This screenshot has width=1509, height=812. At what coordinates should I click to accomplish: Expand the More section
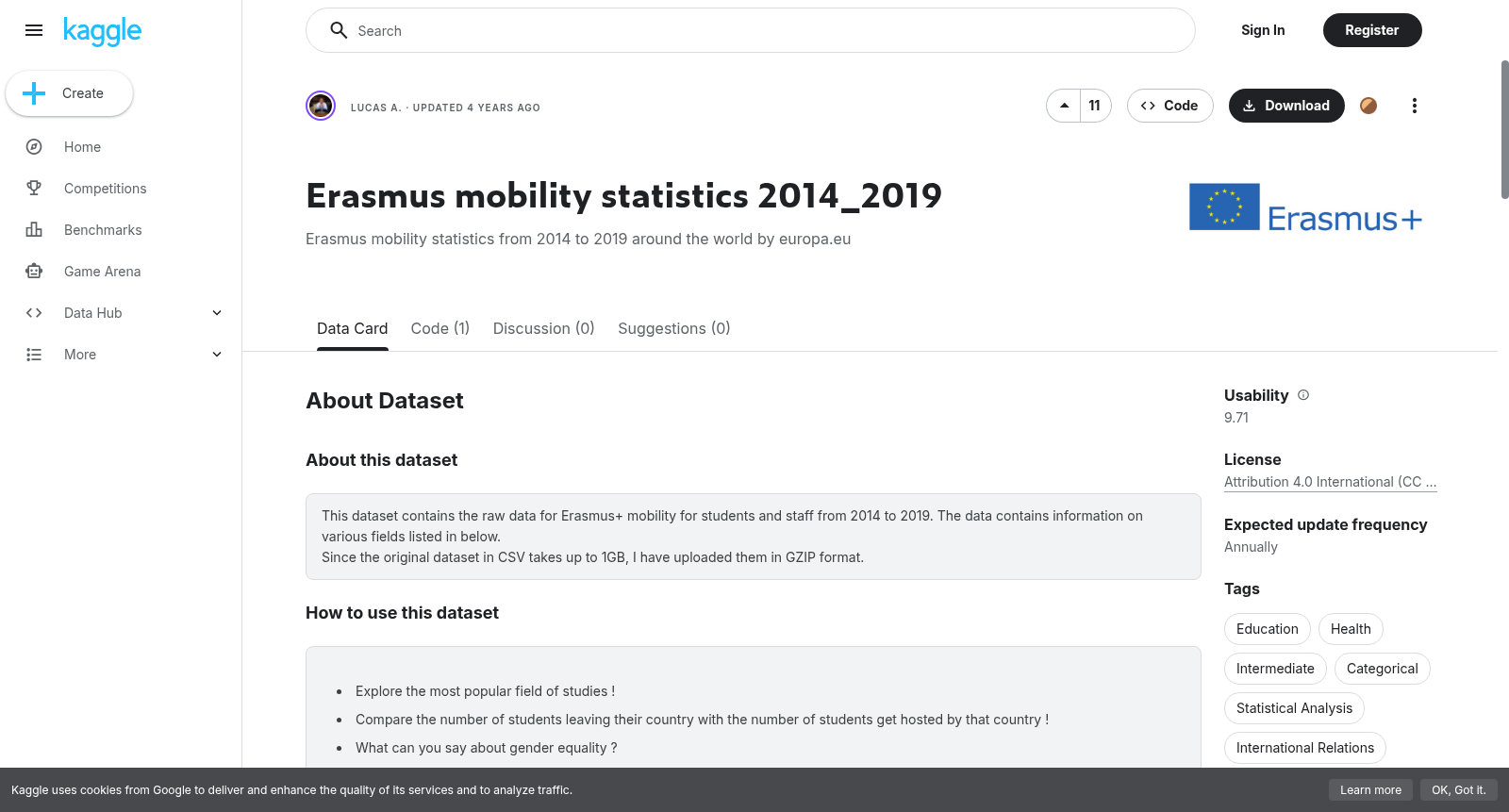point(217,355)
